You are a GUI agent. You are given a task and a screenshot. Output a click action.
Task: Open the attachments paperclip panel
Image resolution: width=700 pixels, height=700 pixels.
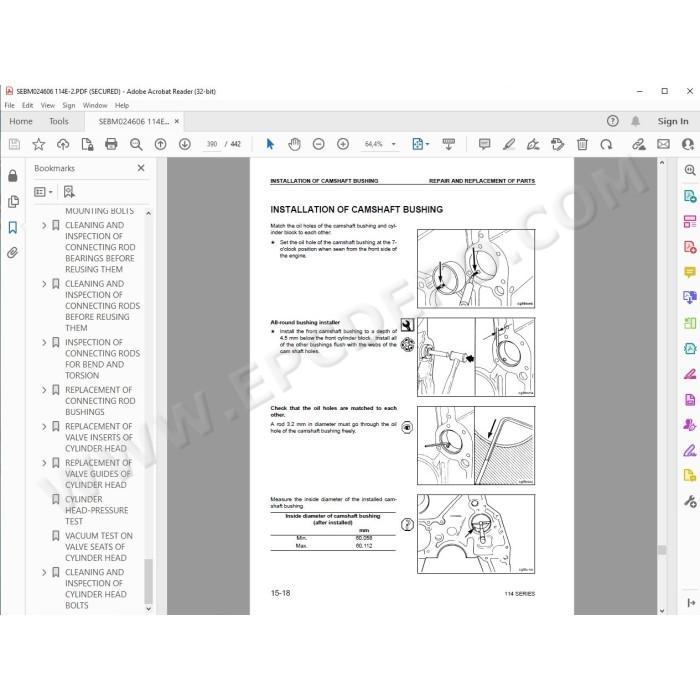pyautogui.click(x=12, y=253)
